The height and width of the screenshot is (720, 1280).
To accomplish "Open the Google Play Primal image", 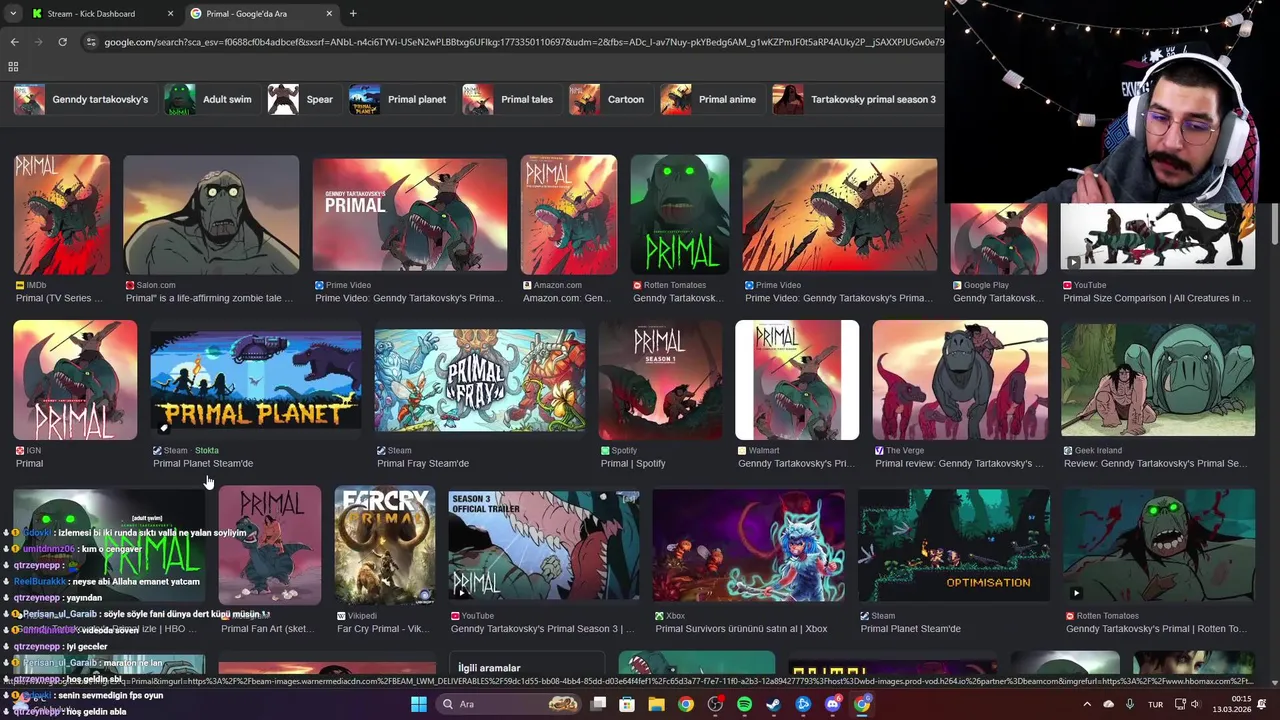I will 999,239.
